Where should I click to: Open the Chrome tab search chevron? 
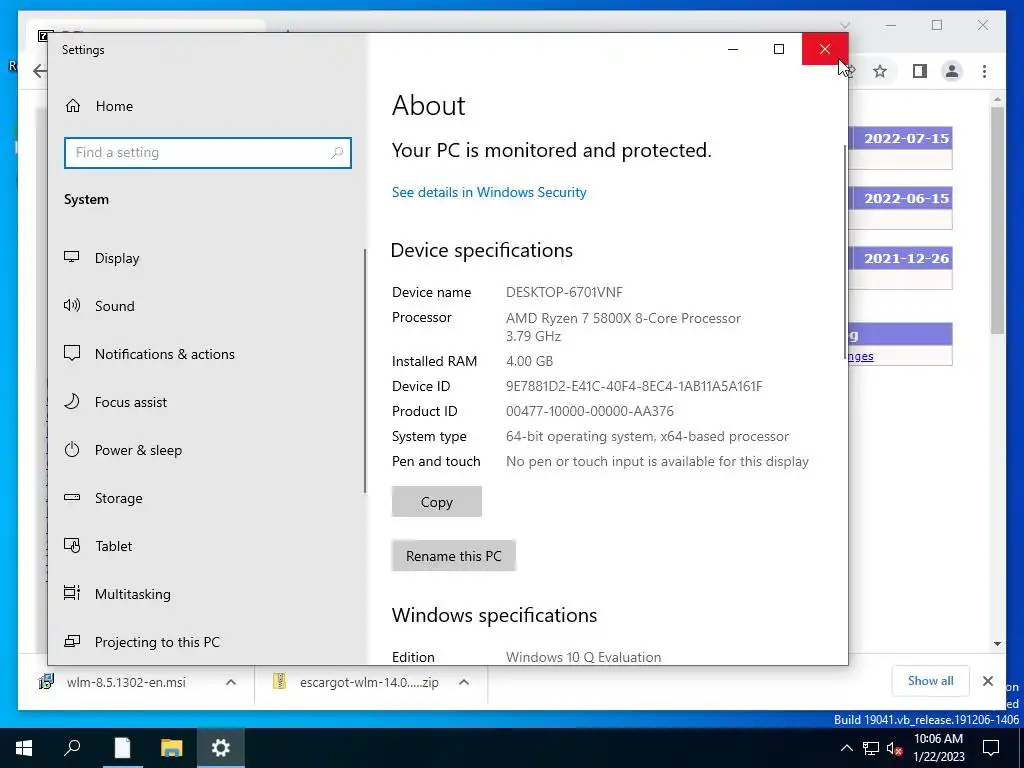pos(844,25)
